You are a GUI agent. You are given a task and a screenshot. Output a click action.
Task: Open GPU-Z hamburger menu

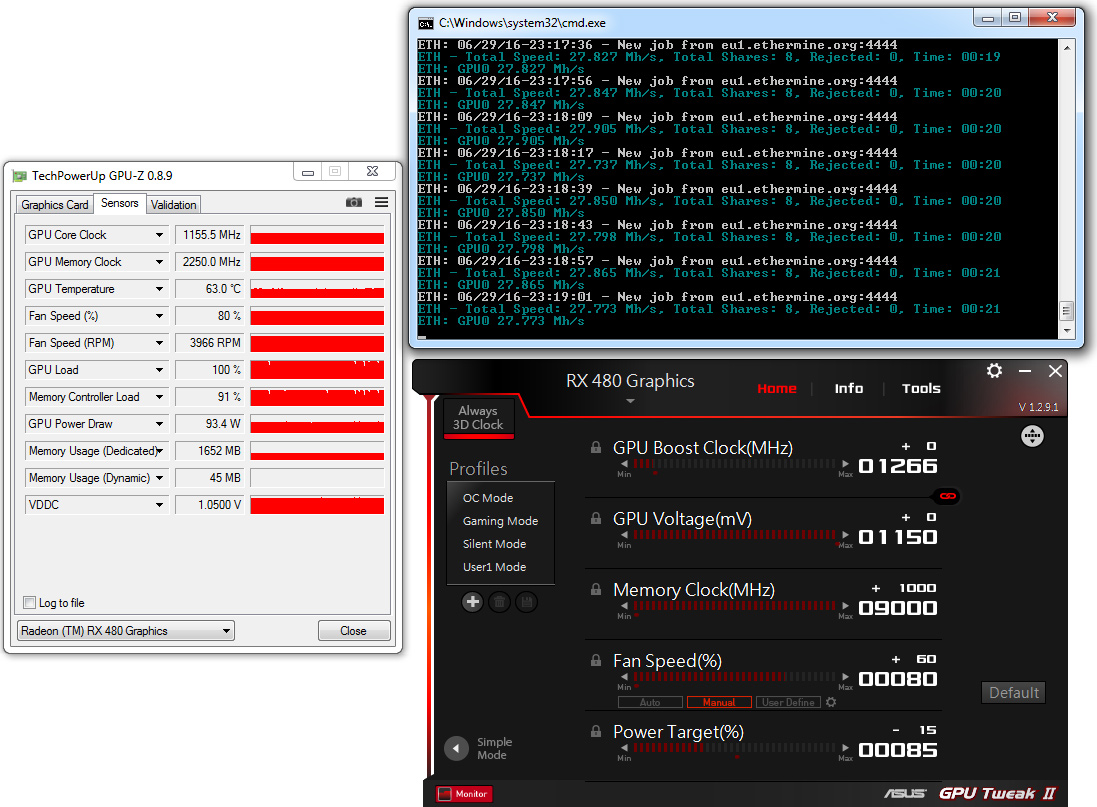(x=381, y=202)
